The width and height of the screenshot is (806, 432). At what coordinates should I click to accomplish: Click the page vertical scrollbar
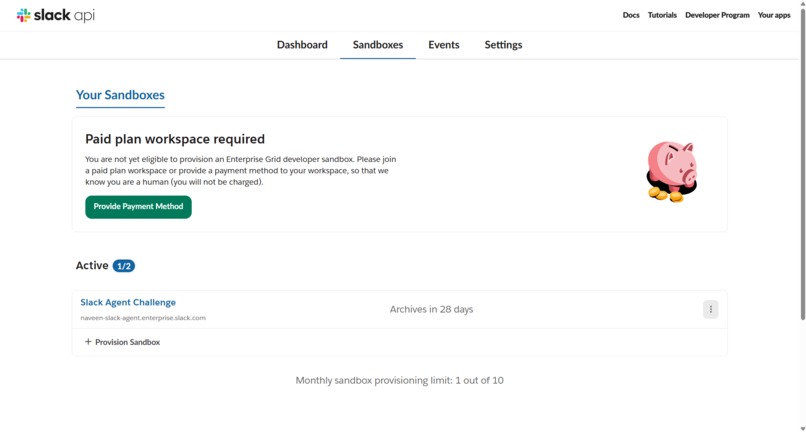click(802, 165)
